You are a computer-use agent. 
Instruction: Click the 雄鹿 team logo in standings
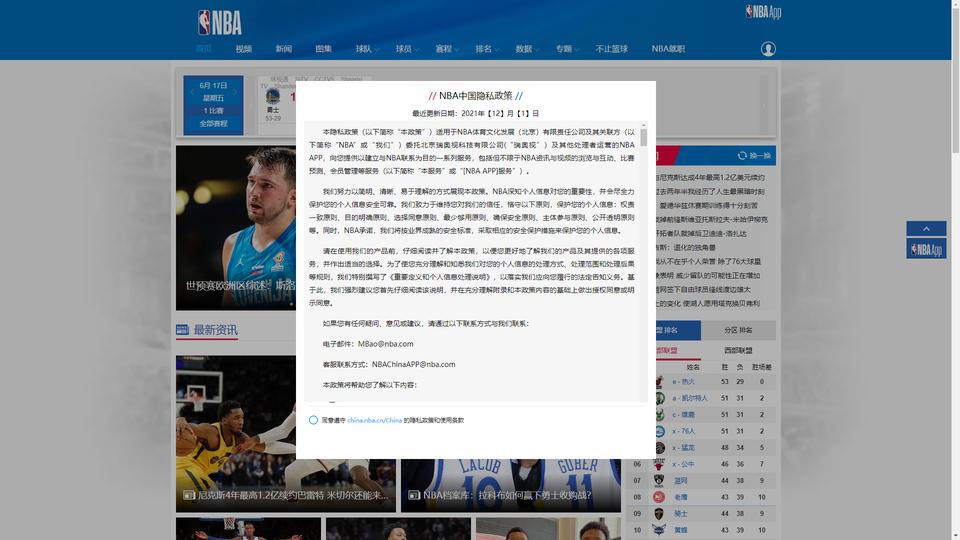(x=659, y=414)
